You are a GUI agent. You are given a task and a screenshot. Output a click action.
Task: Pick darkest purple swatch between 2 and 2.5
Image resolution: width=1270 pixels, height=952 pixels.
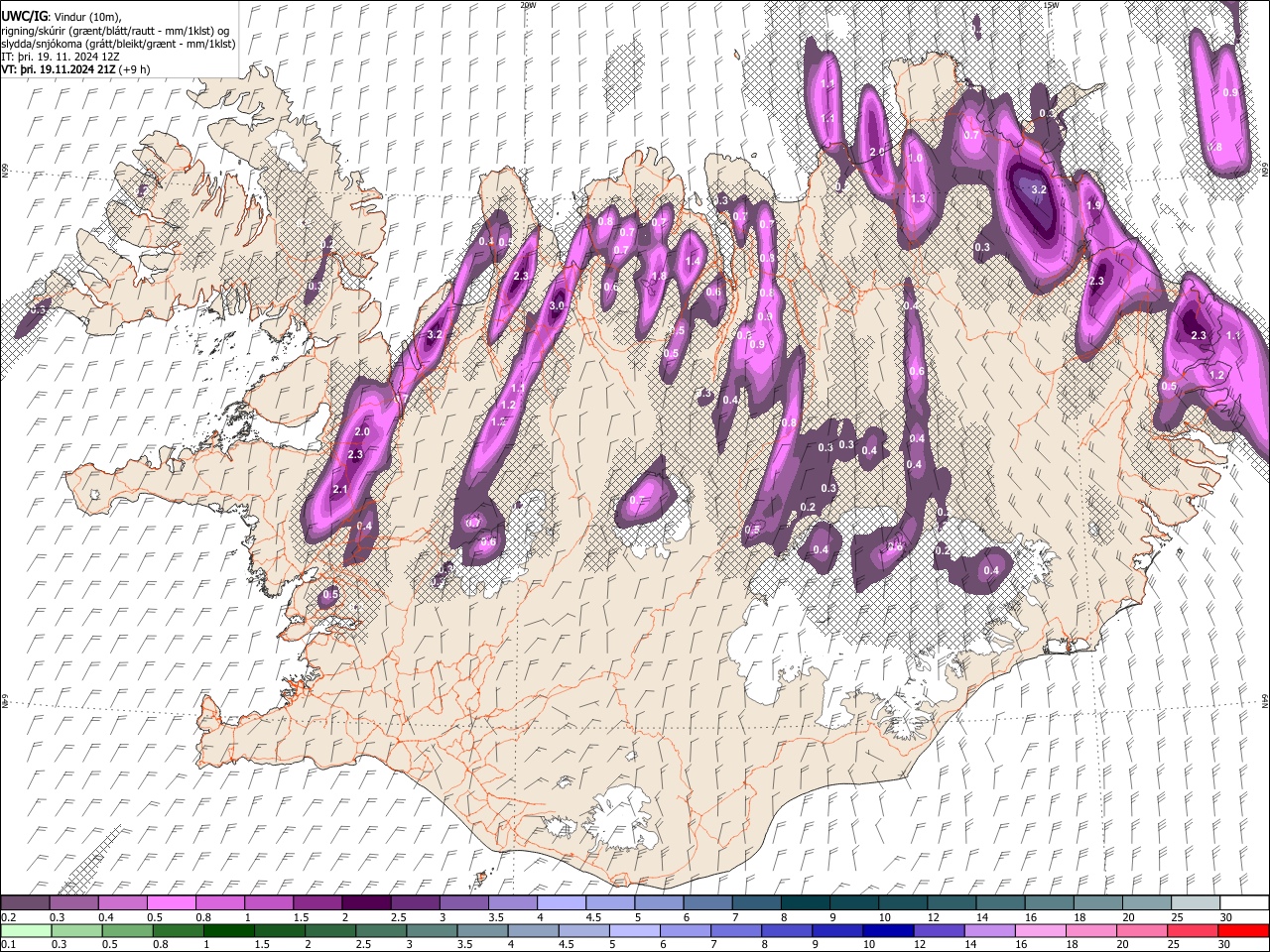pyautogui.click(x=366, y=902)
